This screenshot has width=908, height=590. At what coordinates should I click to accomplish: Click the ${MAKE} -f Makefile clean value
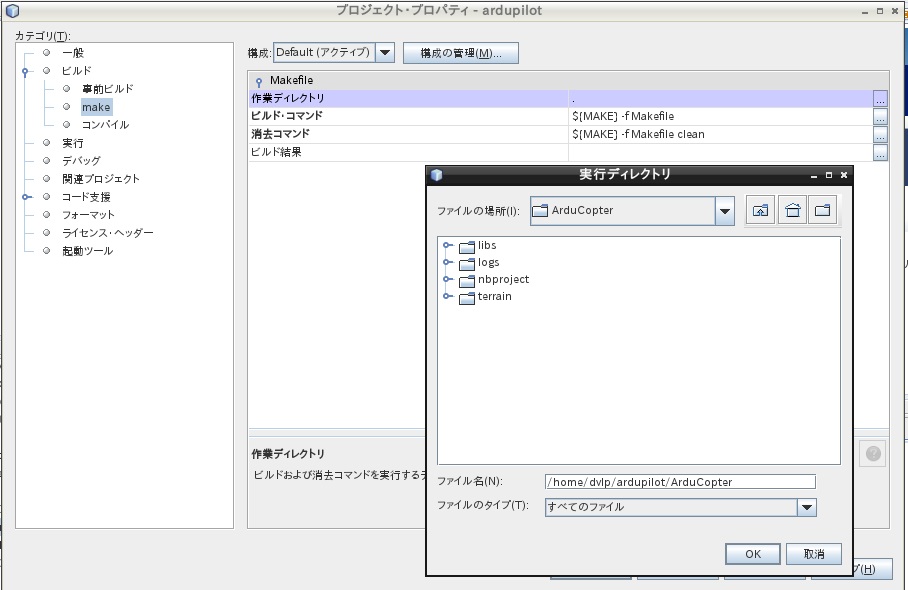click(x=638, y=134)
